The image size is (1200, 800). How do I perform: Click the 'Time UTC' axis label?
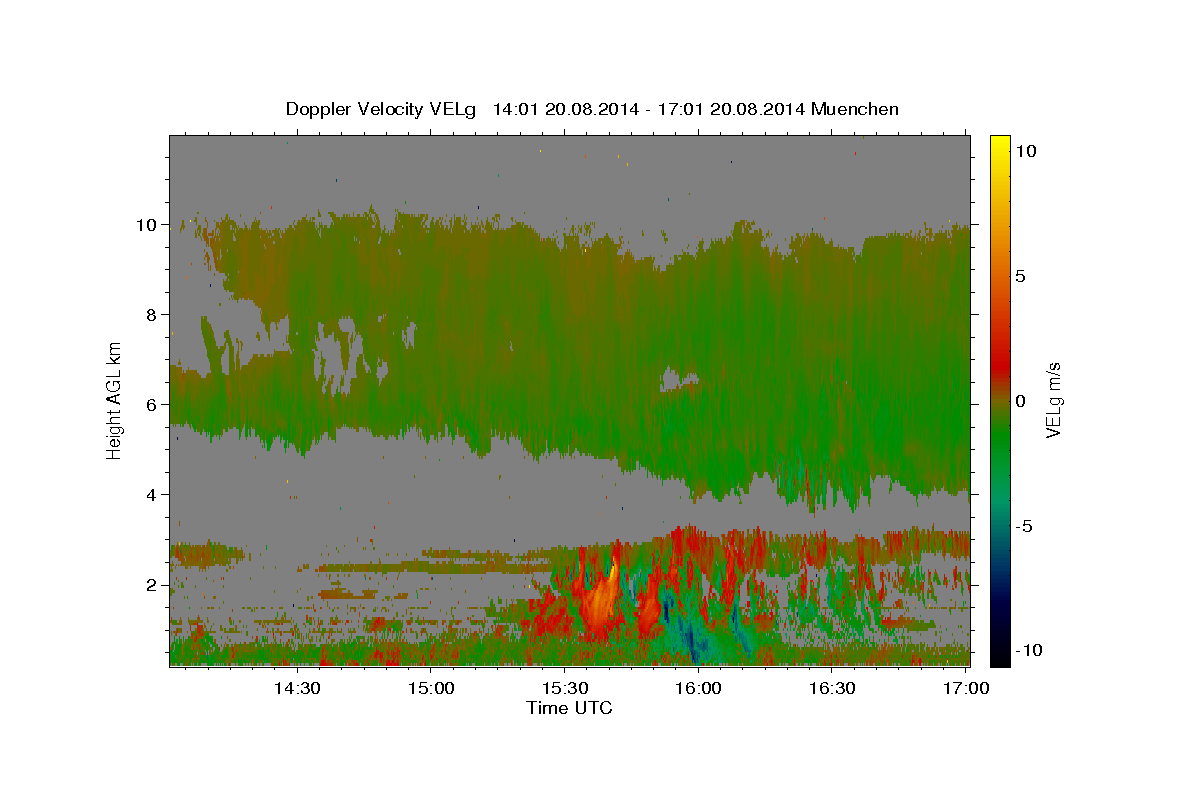tap(569, 708)
